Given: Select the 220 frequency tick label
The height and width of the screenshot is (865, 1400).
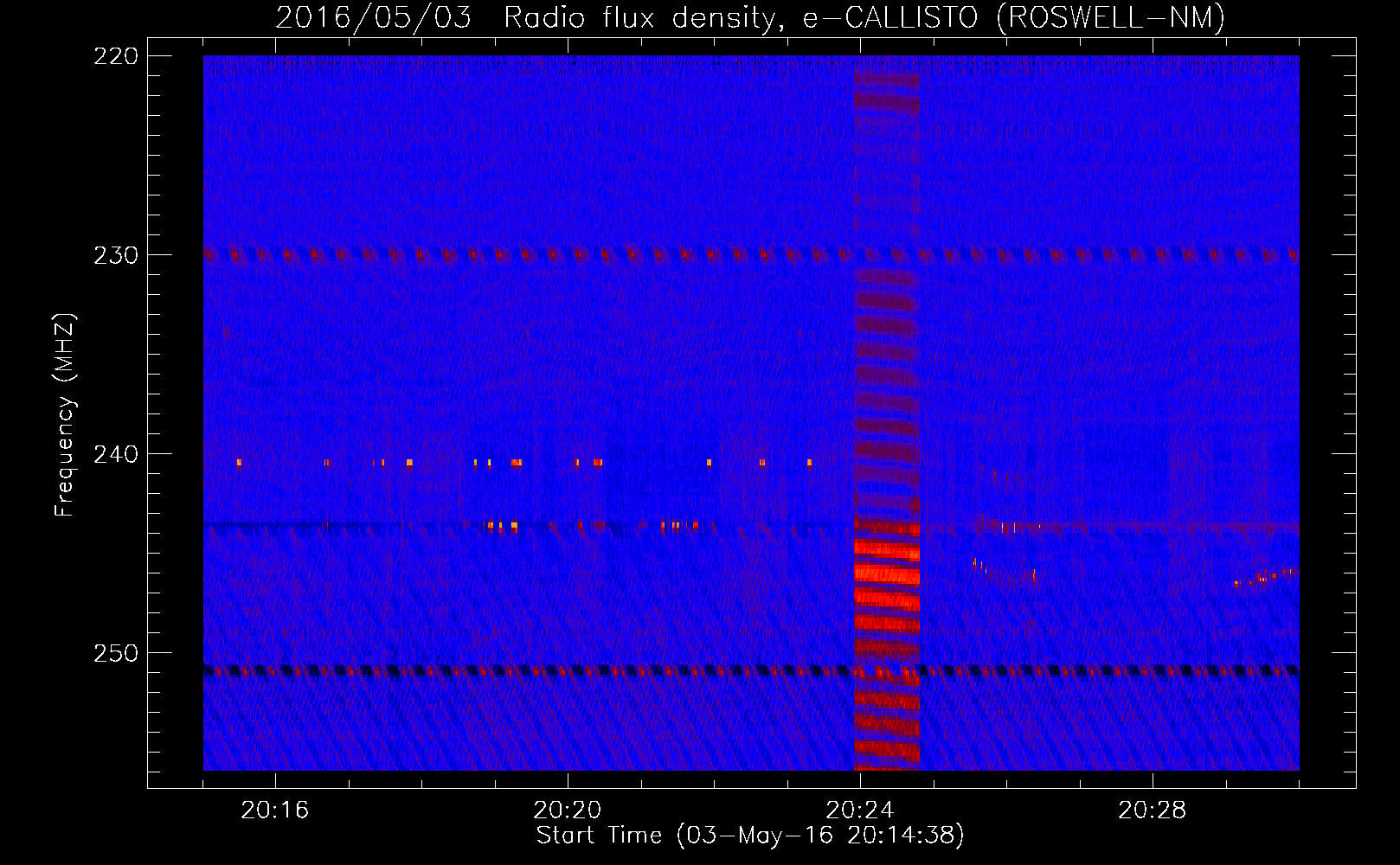Looking at the screenshot, I should [116, 56].
